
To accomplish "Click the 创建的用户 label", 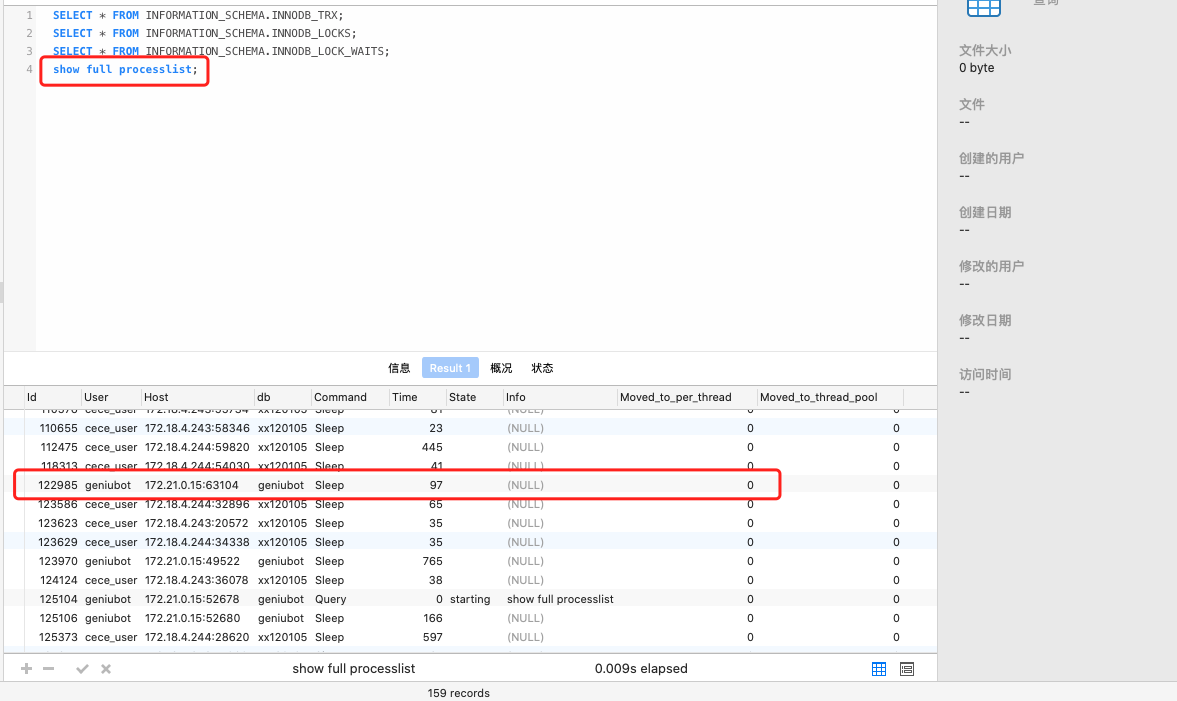I will 992,158.
